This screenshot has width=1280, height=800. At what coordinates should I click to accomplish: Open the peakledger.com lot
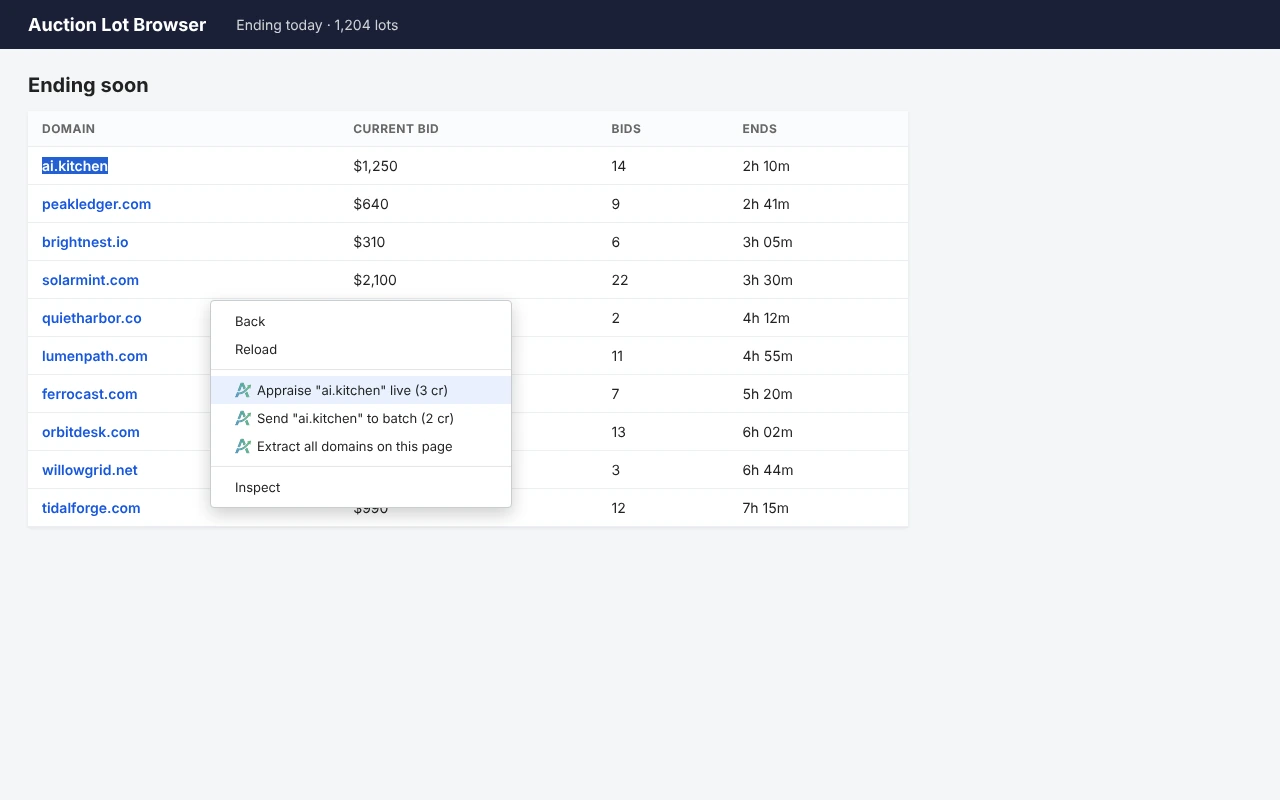pyautogui.click(x=96, y=204)
